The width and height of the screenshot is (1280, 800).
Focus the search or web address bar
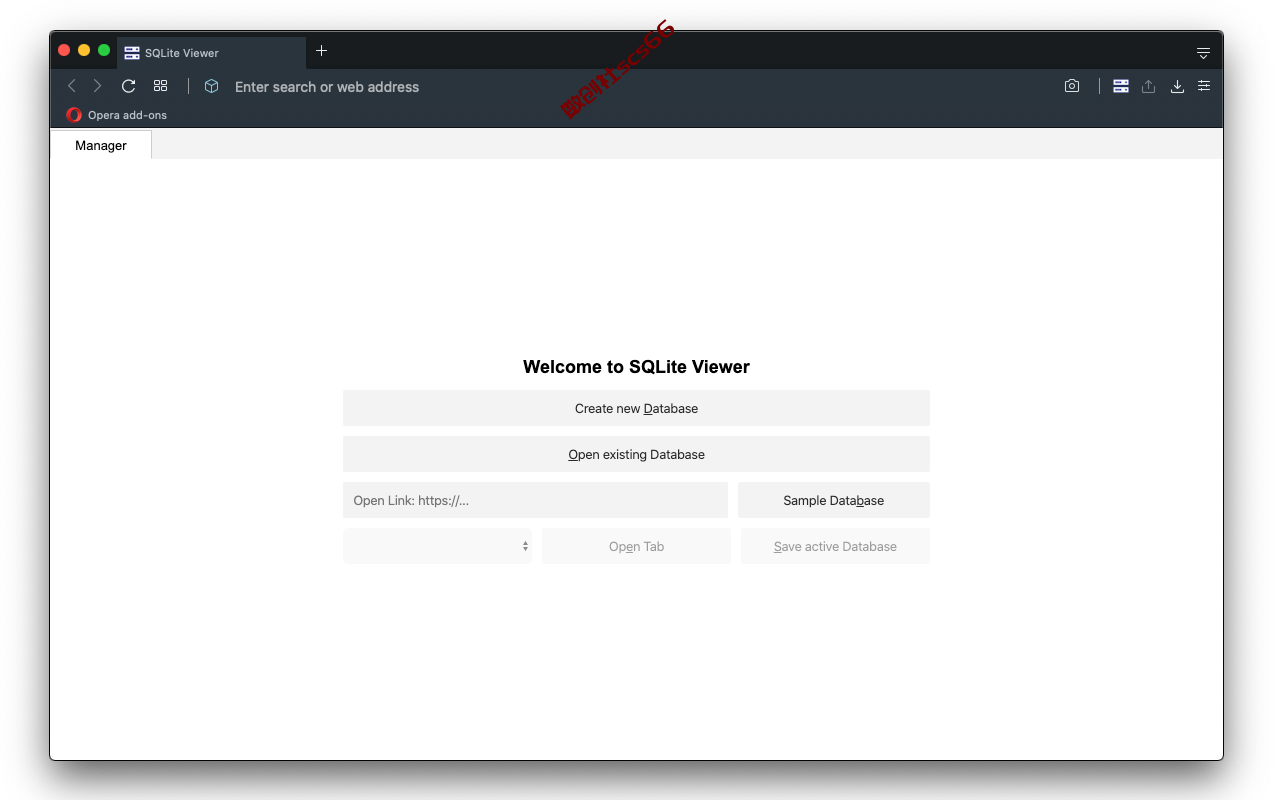(640, 87)
